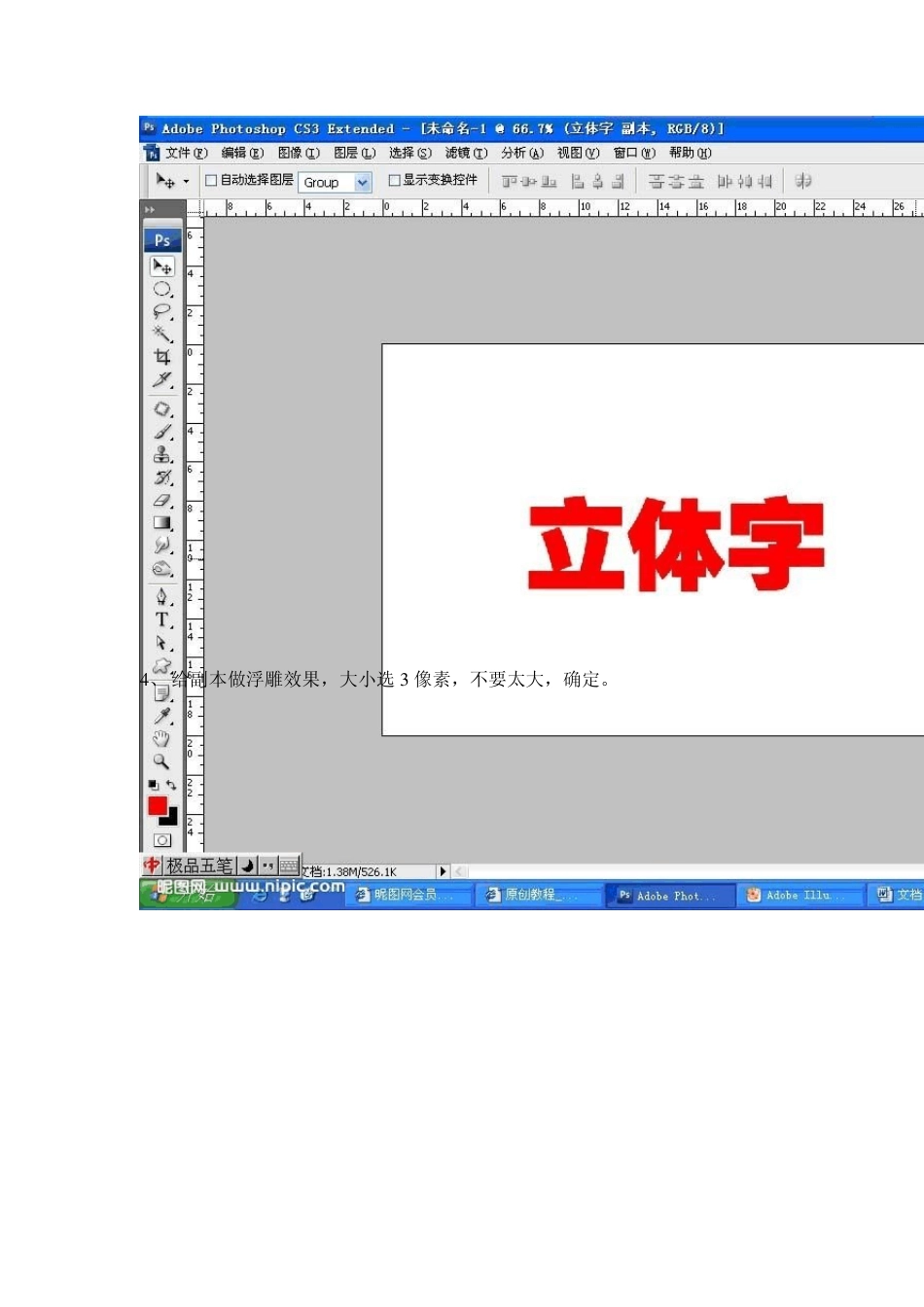The image size is (924, 1307).
Task: Click the red foreground color swatch
Action: tap(158, 805)
